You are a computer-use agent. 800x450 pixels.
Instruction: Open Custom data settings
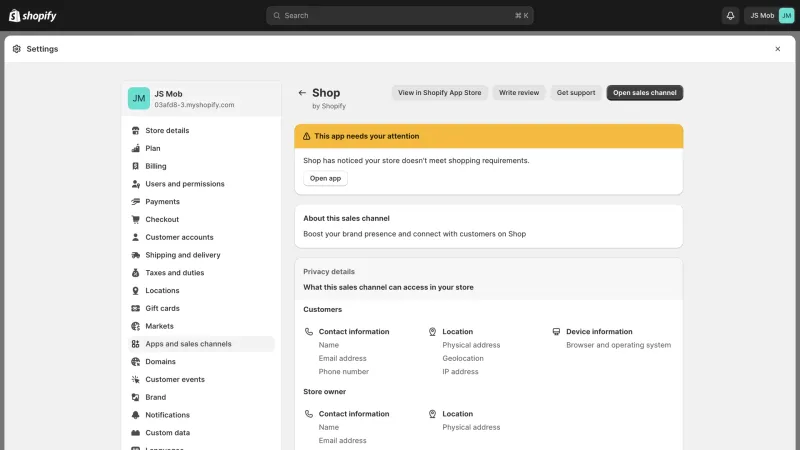point(202,433)
